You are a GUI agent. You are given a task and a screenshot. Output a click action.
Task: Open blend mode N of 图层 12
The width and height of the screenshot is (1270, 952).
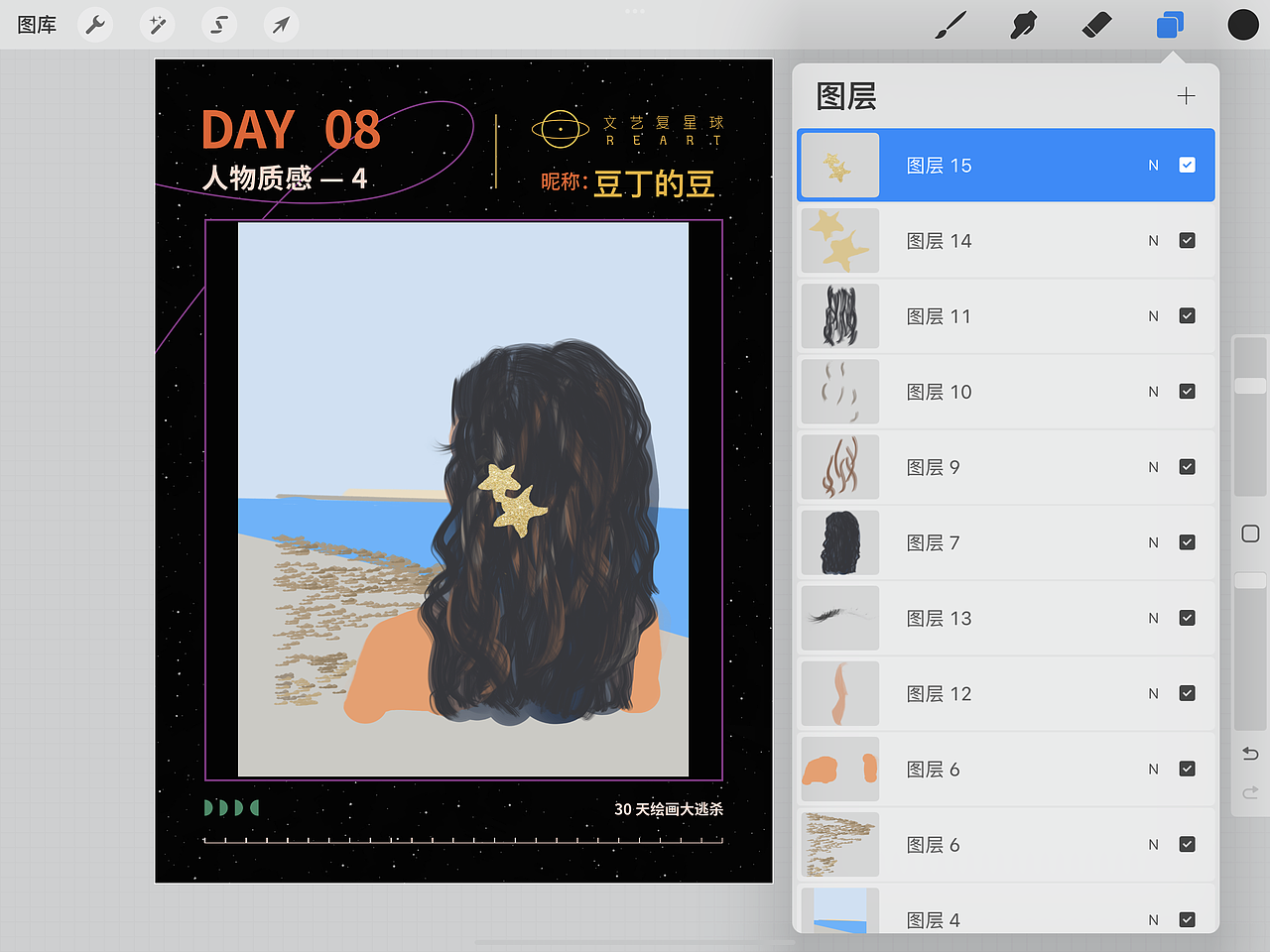1153,693
